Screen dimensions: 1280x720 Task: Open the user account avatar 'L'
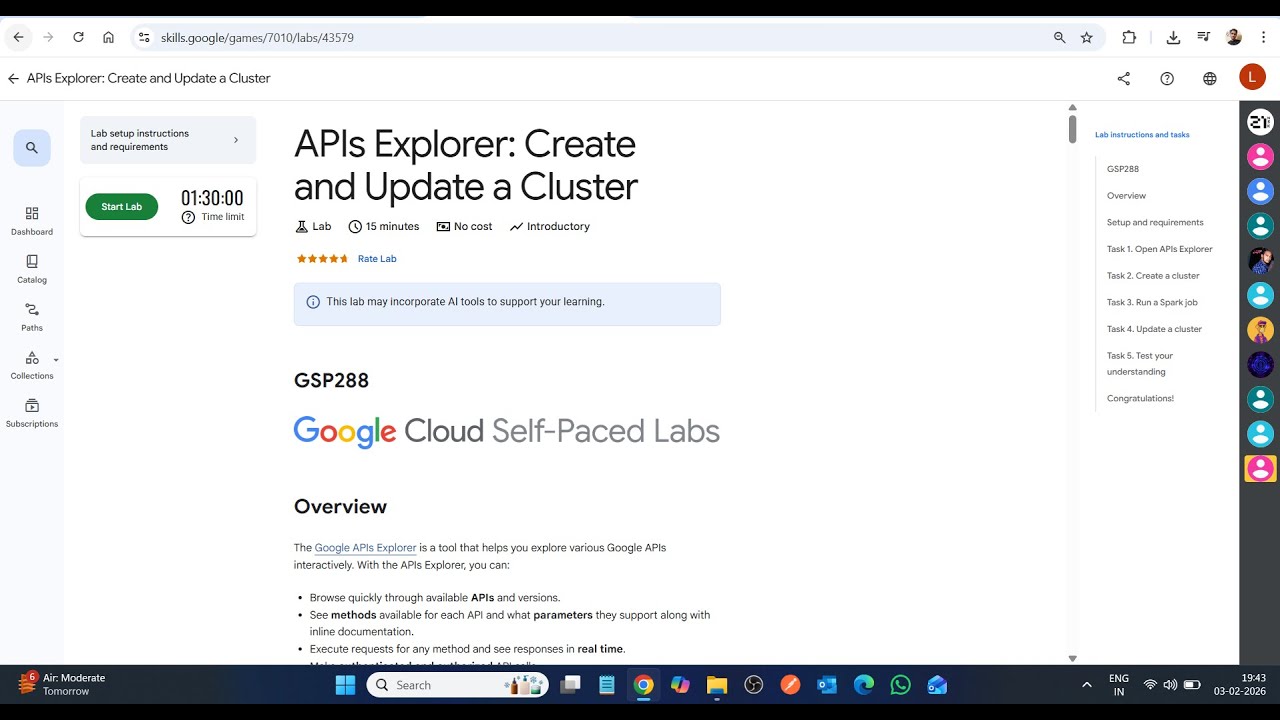(1252, 77)
